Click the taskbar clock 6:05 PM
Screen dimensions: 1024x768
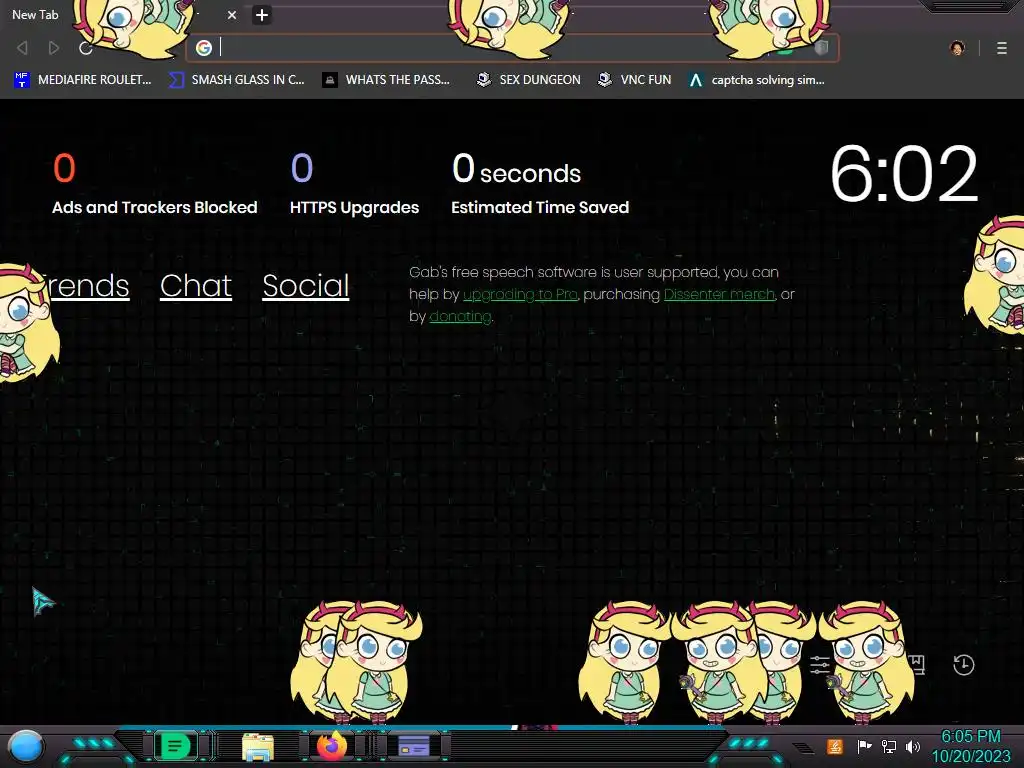[970, 746]
